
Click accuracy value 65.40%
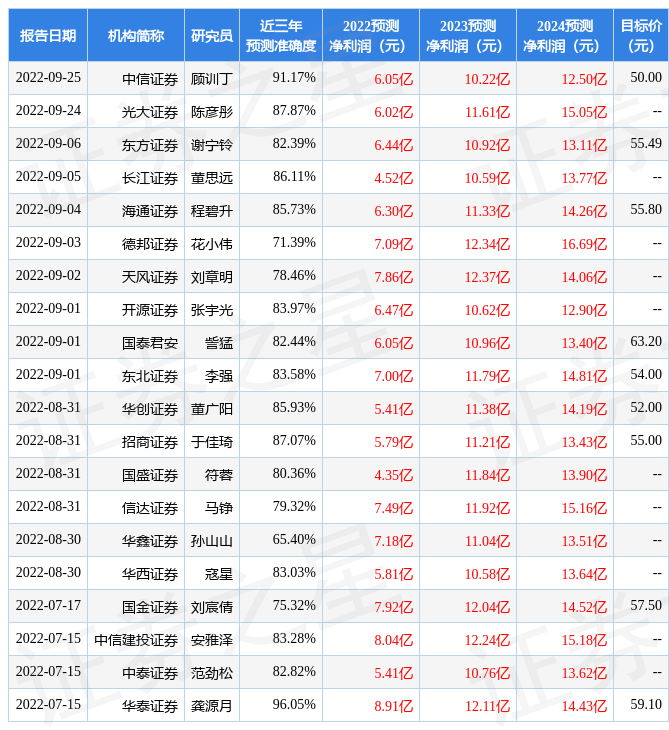[x=294, y=540]
